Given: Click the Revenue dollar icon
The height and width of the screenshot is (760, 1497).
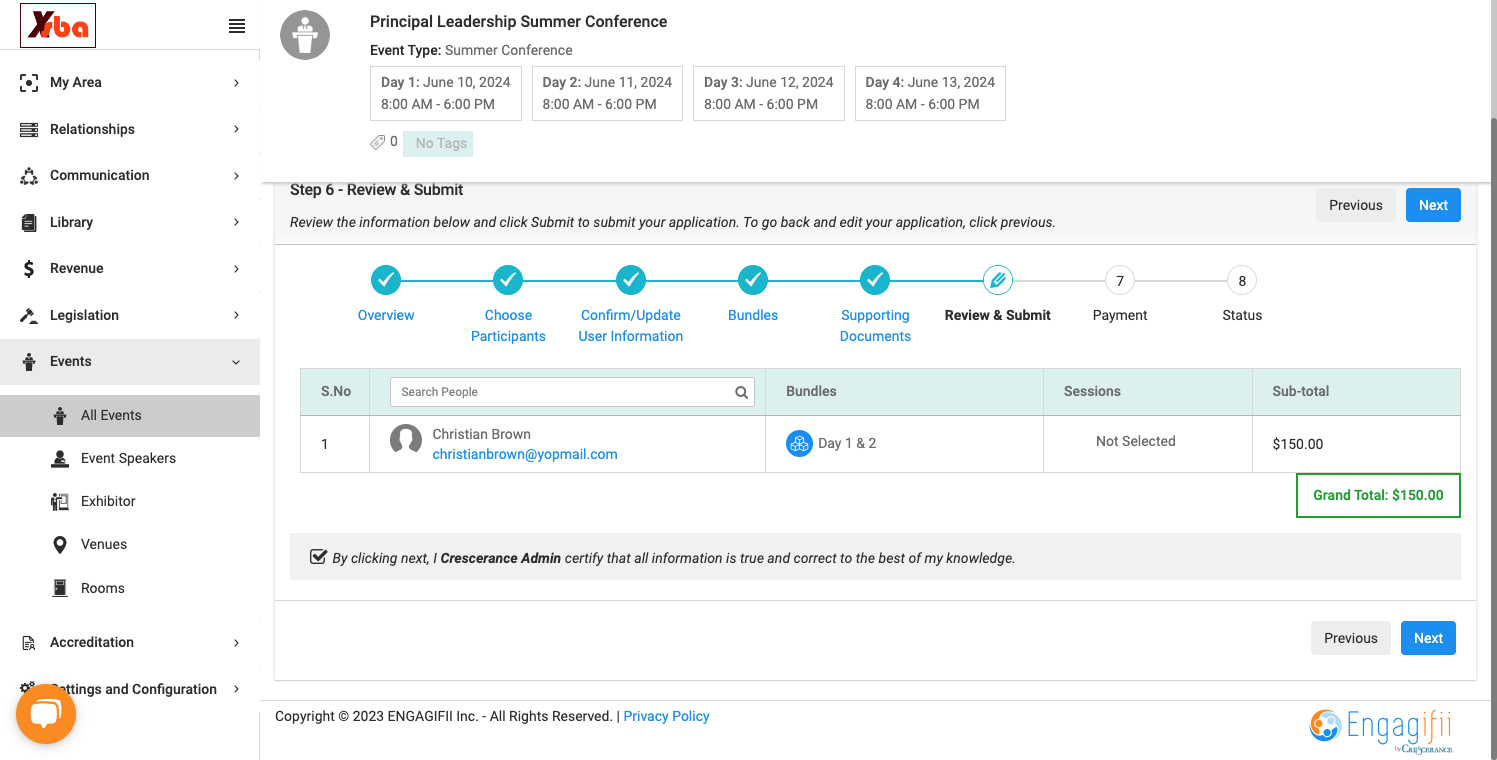Looking at the screenshot, I should 29,269.
